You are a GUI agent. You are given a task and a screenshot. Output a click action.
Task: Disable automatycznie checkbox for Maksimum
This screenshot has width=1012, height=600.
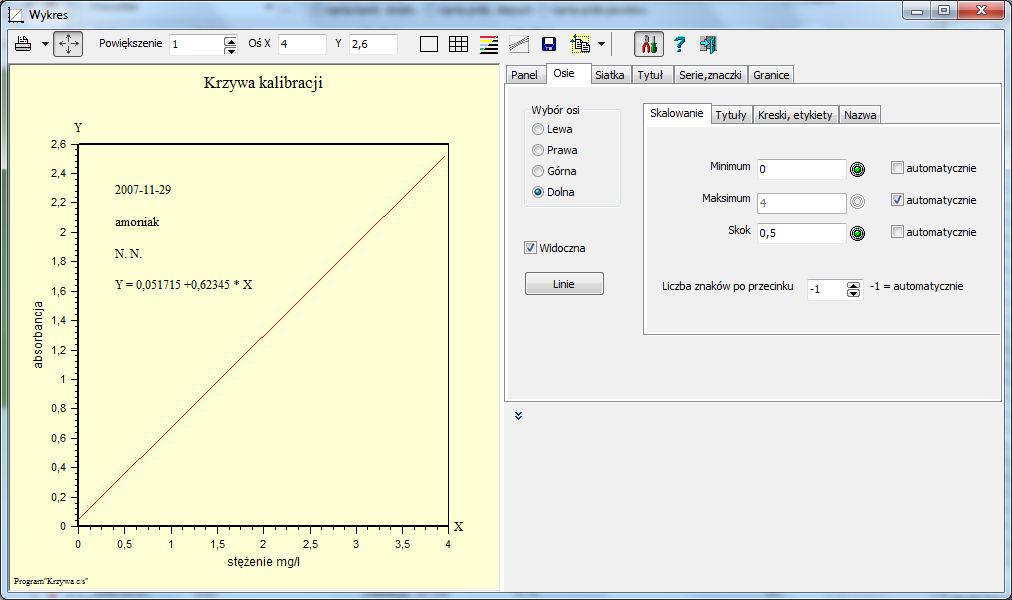[897, 199]
